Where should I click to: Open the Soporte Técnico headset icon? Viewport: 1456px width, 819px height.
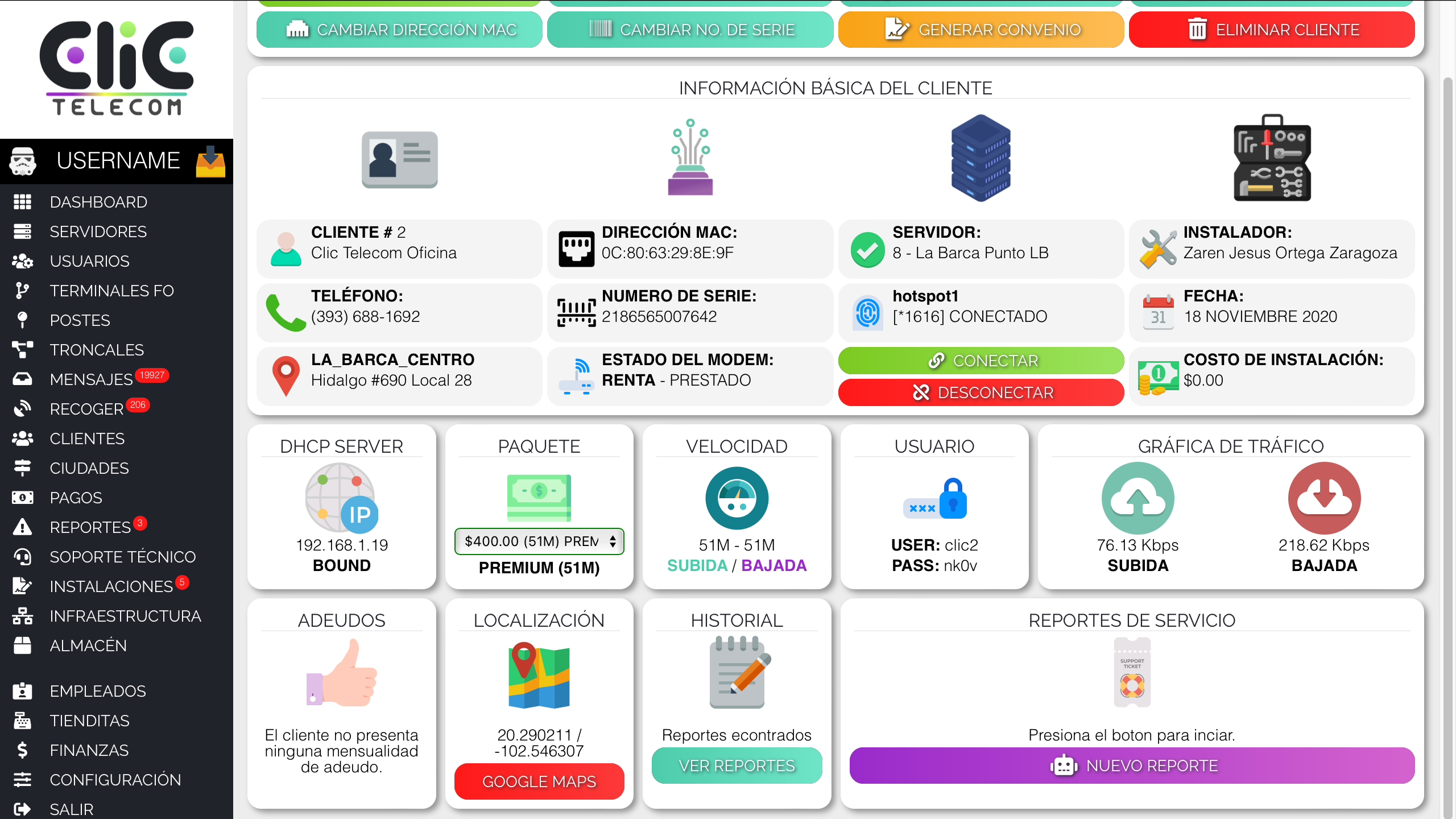pos(22,557)
